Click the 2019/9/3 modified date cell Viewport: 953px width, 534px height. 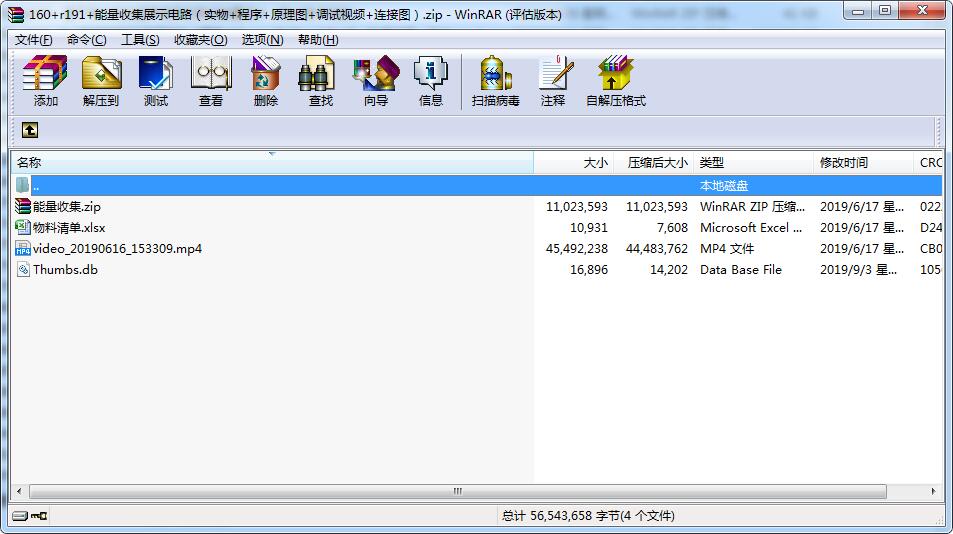(858, 270)
